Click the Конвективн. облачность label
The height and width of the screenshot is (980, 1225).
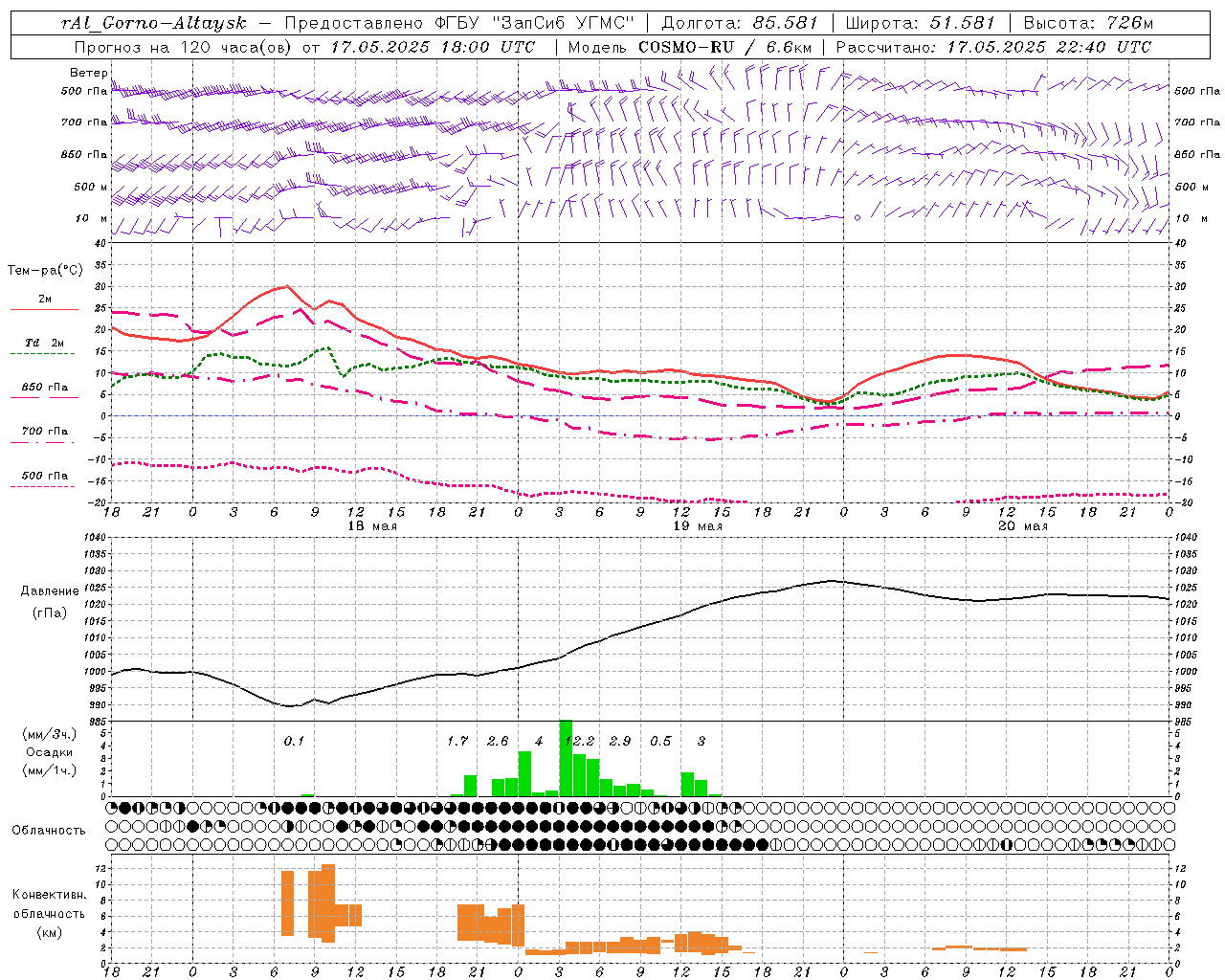[x=49, y=903]
